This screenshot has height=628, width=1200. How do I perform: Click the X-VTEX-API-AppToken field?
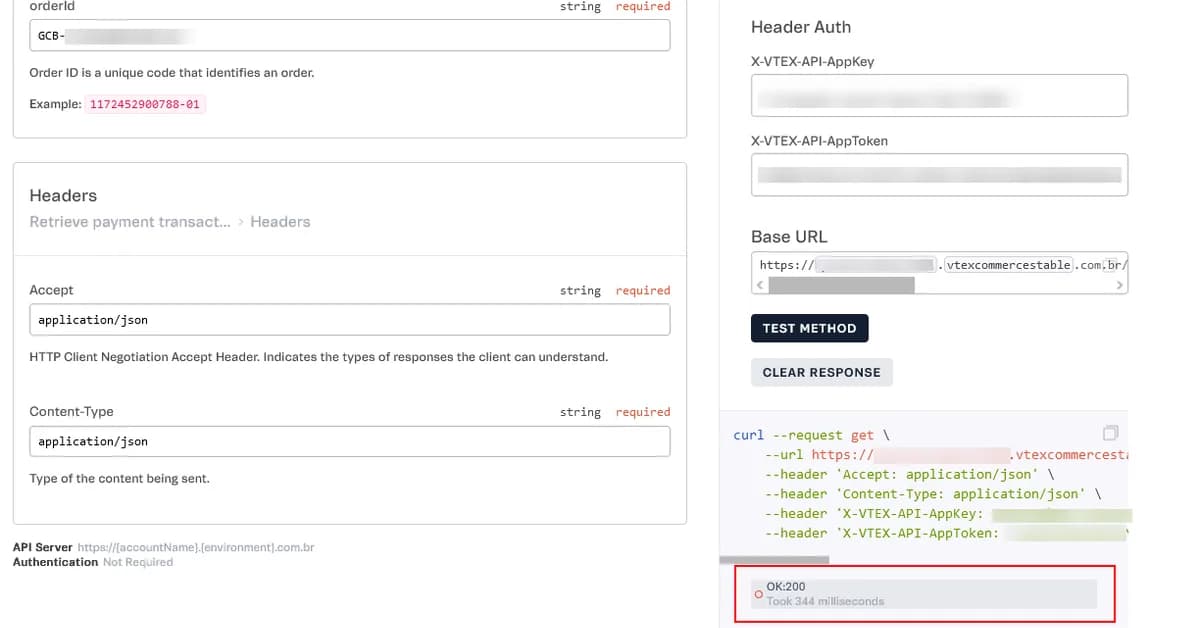938,174
